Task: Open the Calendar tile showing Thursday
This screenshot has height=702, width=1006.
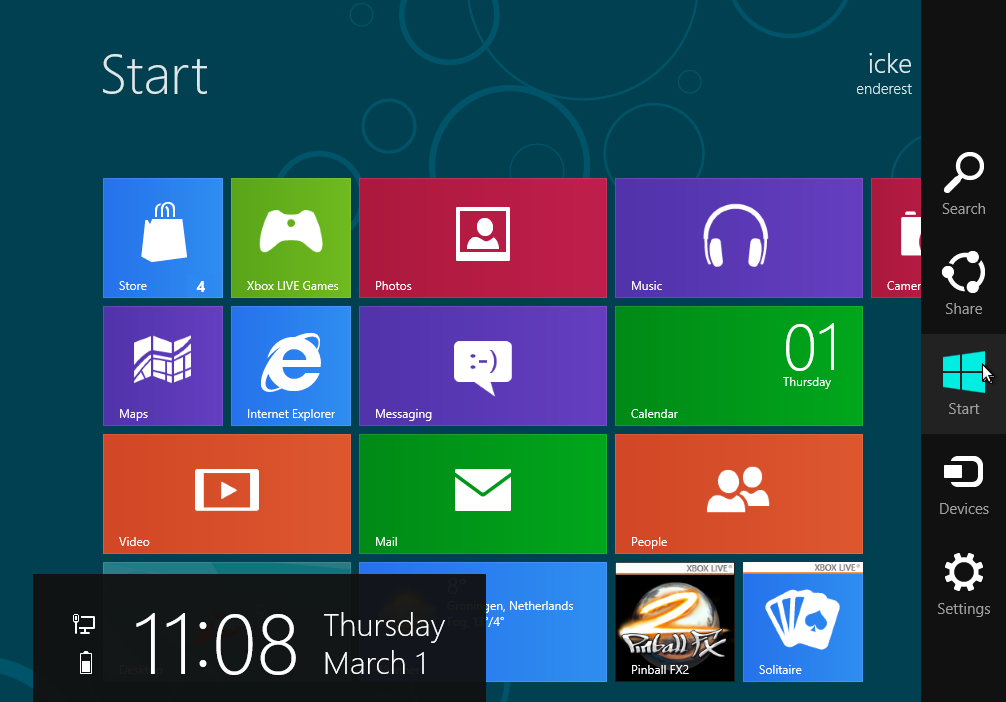Action: coord(738,365)
